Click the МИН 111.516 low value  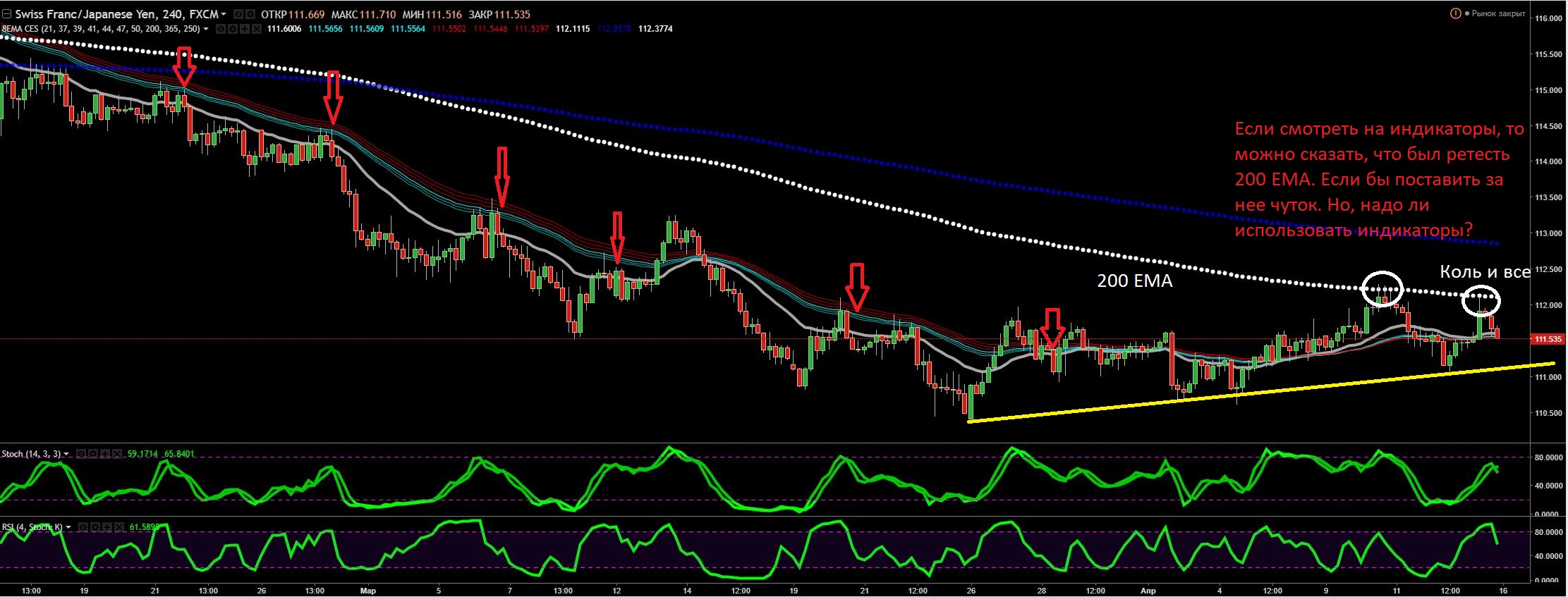432,14
